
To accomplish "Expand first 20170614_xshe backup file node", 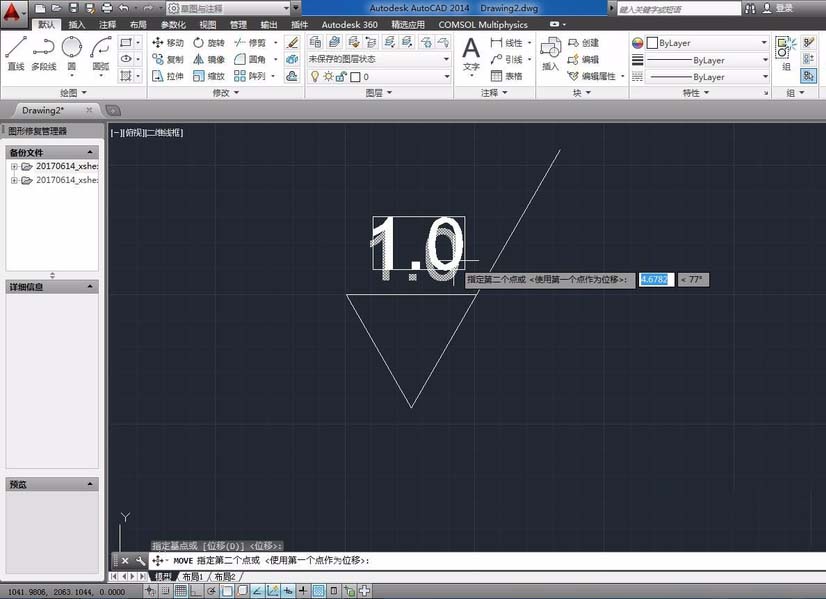I will 15,166.
